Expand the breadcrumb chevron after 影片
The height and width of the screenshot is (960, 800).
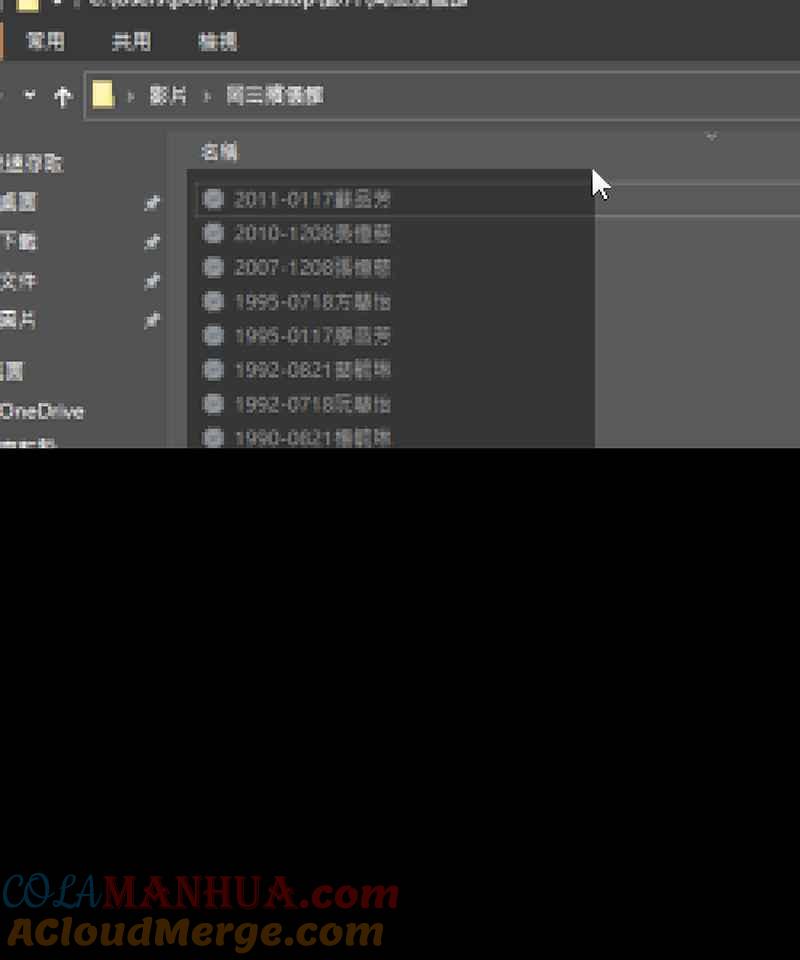pyautogui.click(x=208, y=97)
